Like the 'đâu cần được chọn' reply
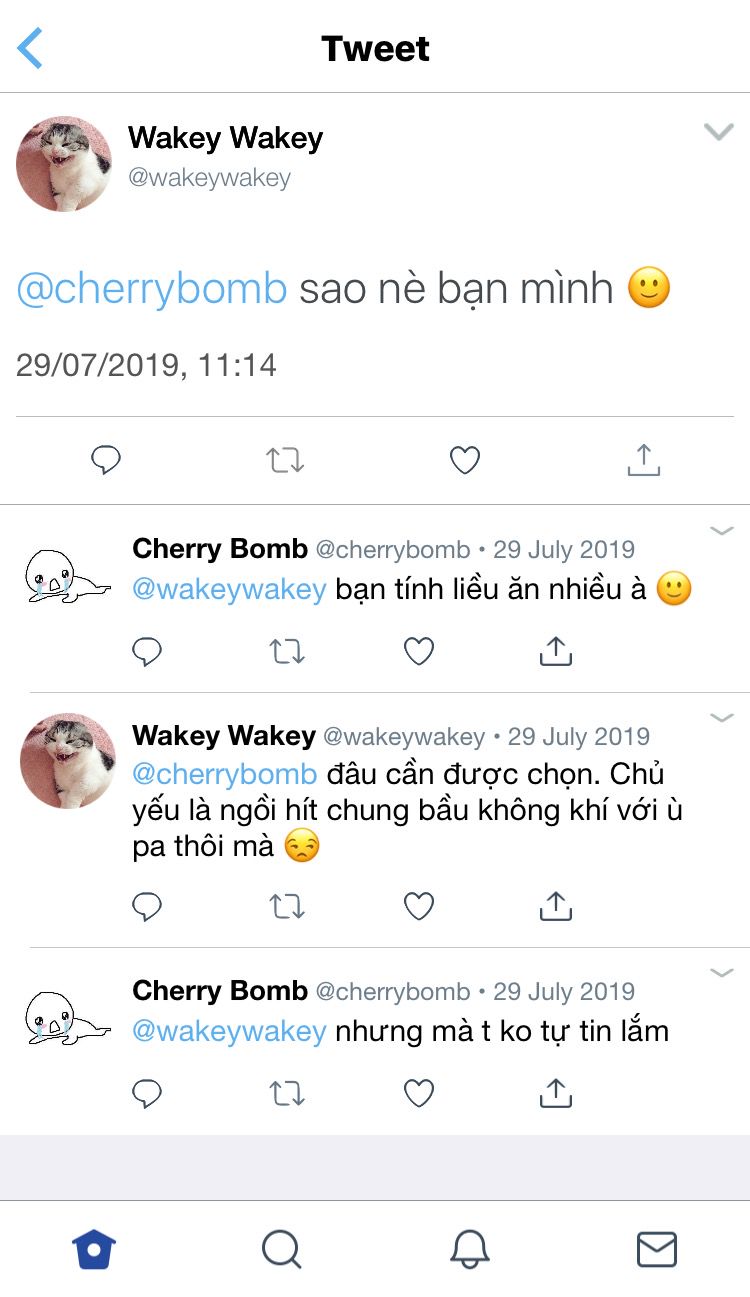 pyautogui.click(x=419, y=907)
